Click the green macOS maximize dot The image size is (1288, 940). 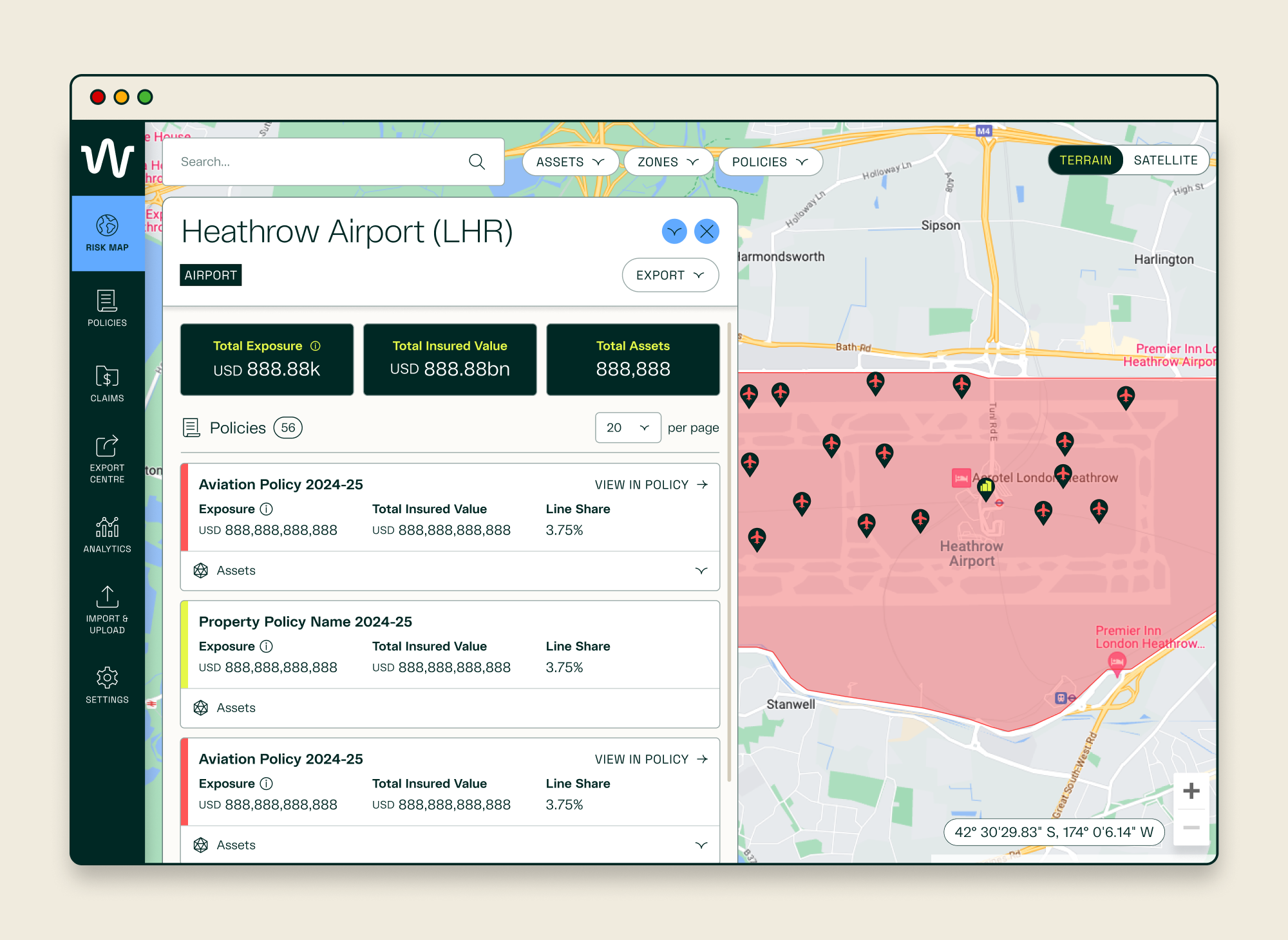pos(146,97)
